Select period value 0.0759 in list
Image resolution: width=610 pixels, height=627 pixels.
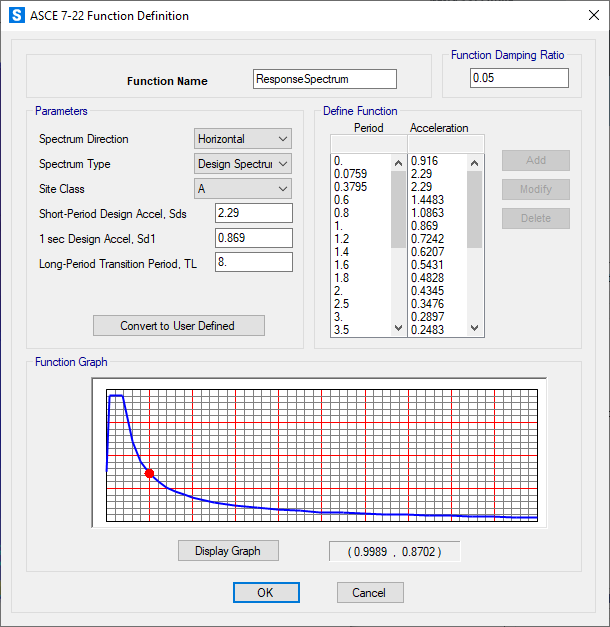click(351, 172)
